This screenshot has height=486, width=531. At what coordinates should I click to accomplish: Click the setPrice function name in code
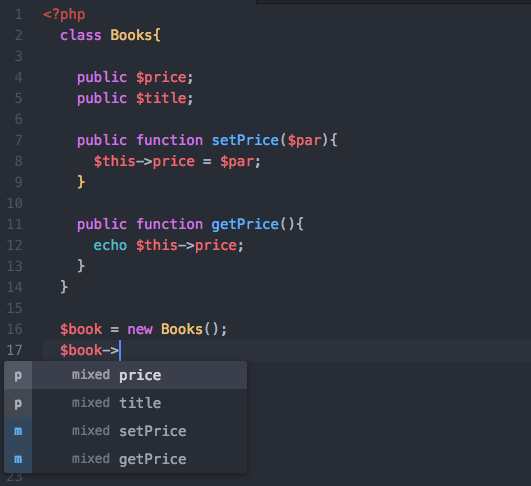coord(245,140)
